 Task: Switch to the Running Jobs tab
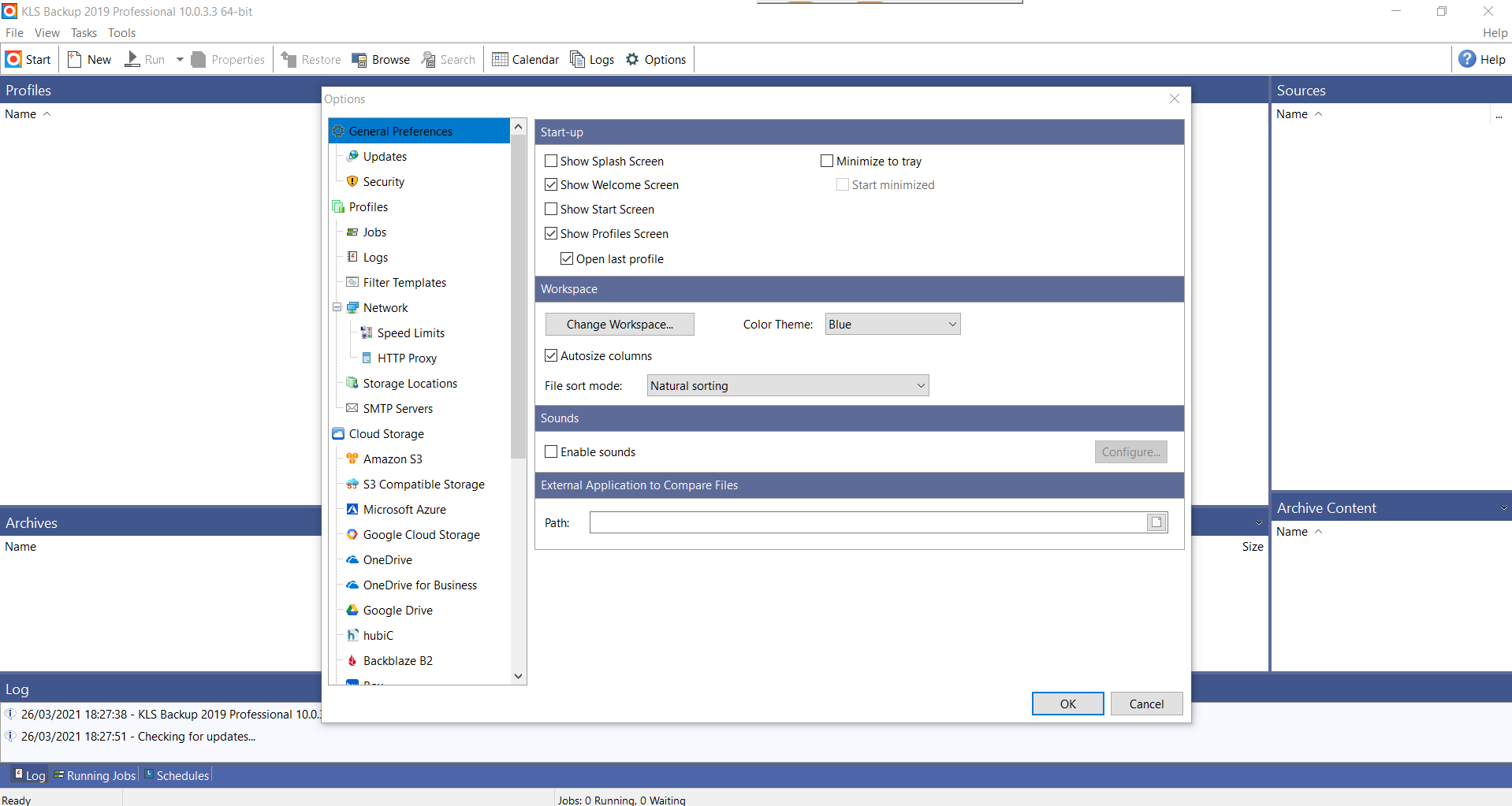coord(95,775)
